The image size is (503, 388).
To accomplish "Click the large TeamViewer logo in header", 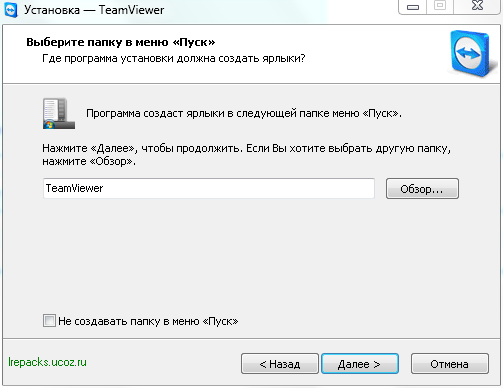I will pos(471,53).
